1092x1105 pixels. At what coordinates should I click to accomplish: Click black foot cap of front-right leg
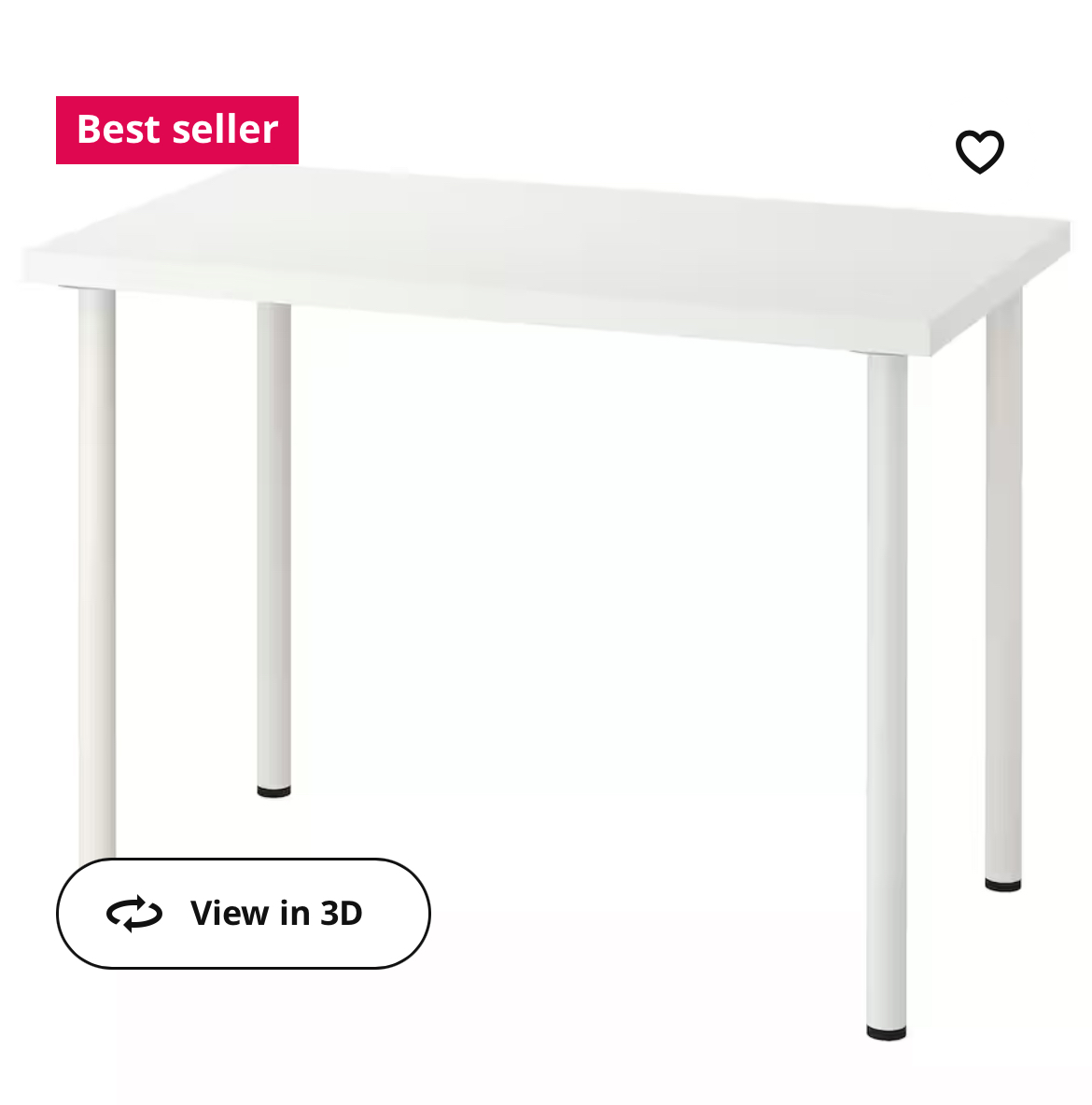(886, 1033)
